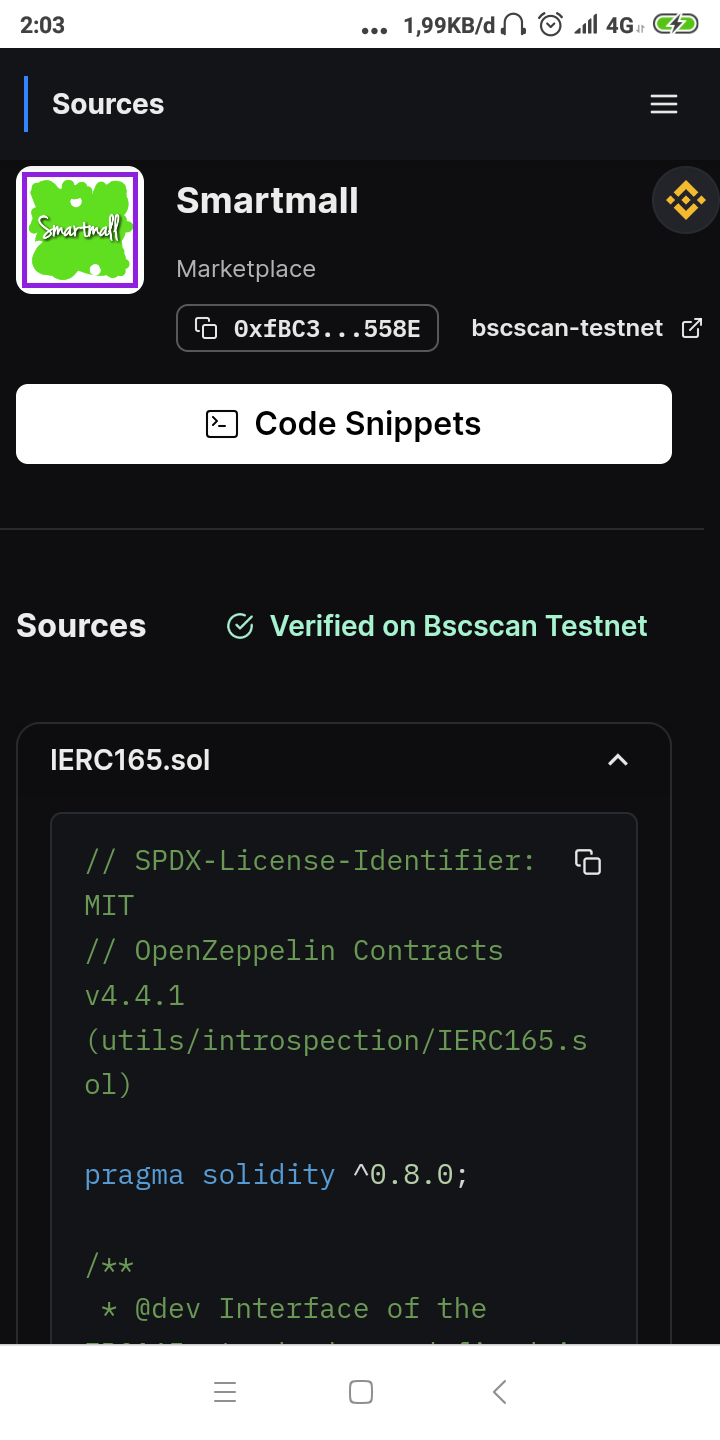The width and height of the screenshot is (720, 1440).
Task: Click Verified on Bscscan Testnet text
Action: 459,626
